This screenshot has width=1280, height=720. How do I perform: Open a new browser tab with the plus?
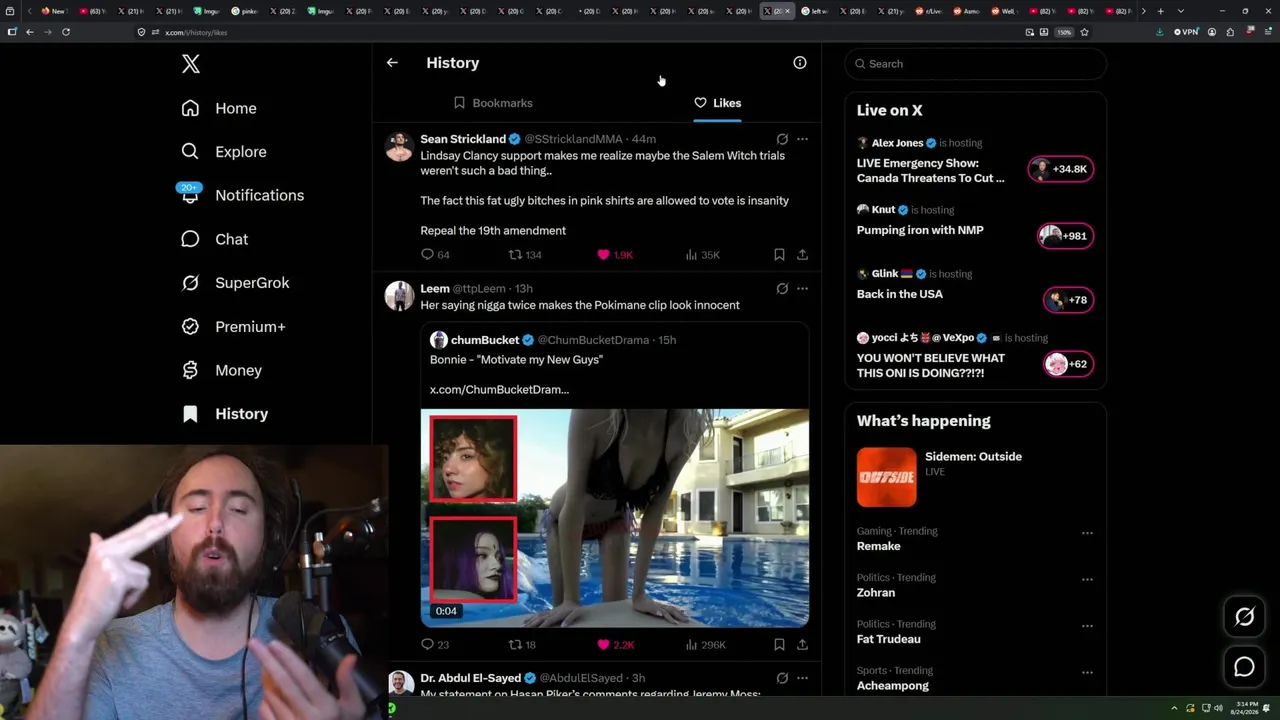coord(1160,11)
